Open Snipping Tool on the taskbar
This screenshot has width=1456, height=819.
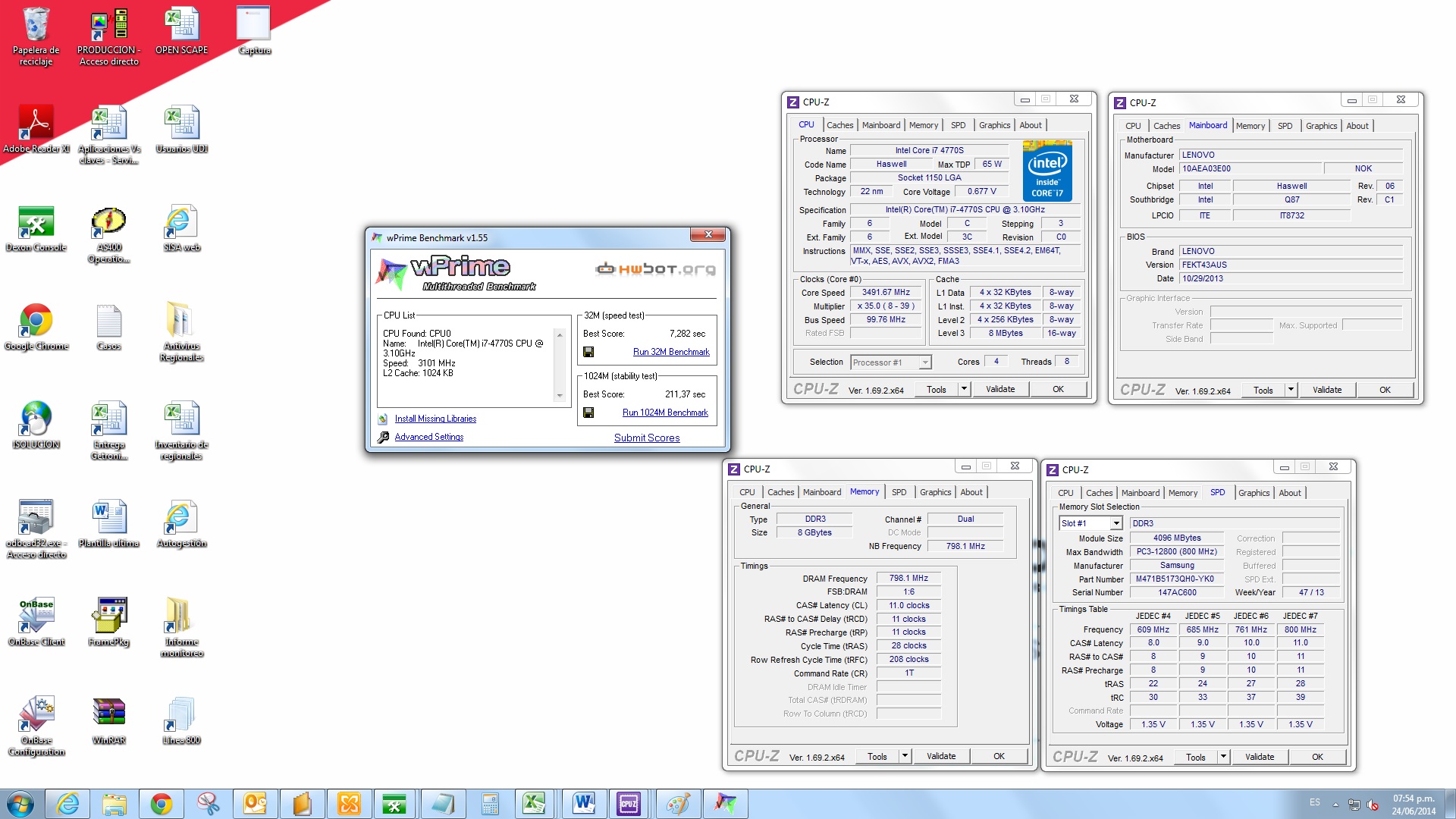click(x=208, y=804)
